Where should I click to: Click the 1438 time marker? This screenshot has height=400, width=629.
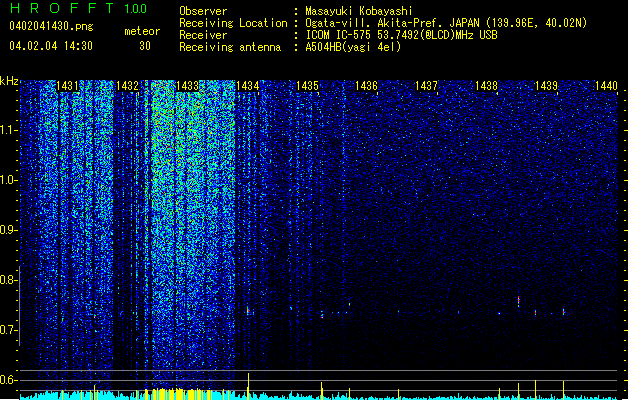pyautogui.click(x=487, y=86)
